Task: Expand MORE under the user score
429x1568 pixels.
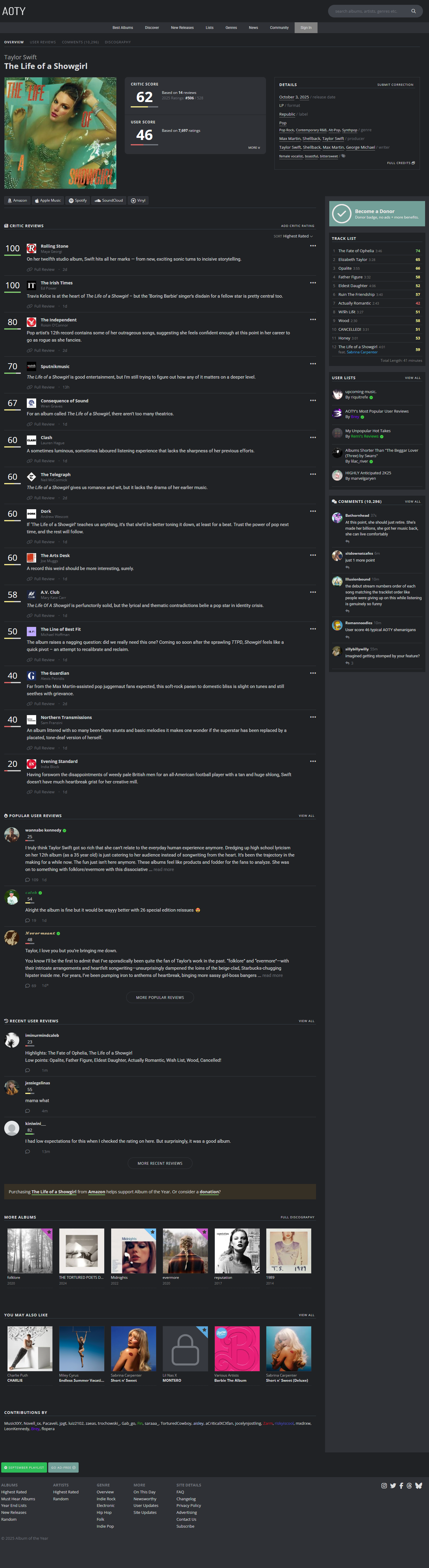Action: 254,147
